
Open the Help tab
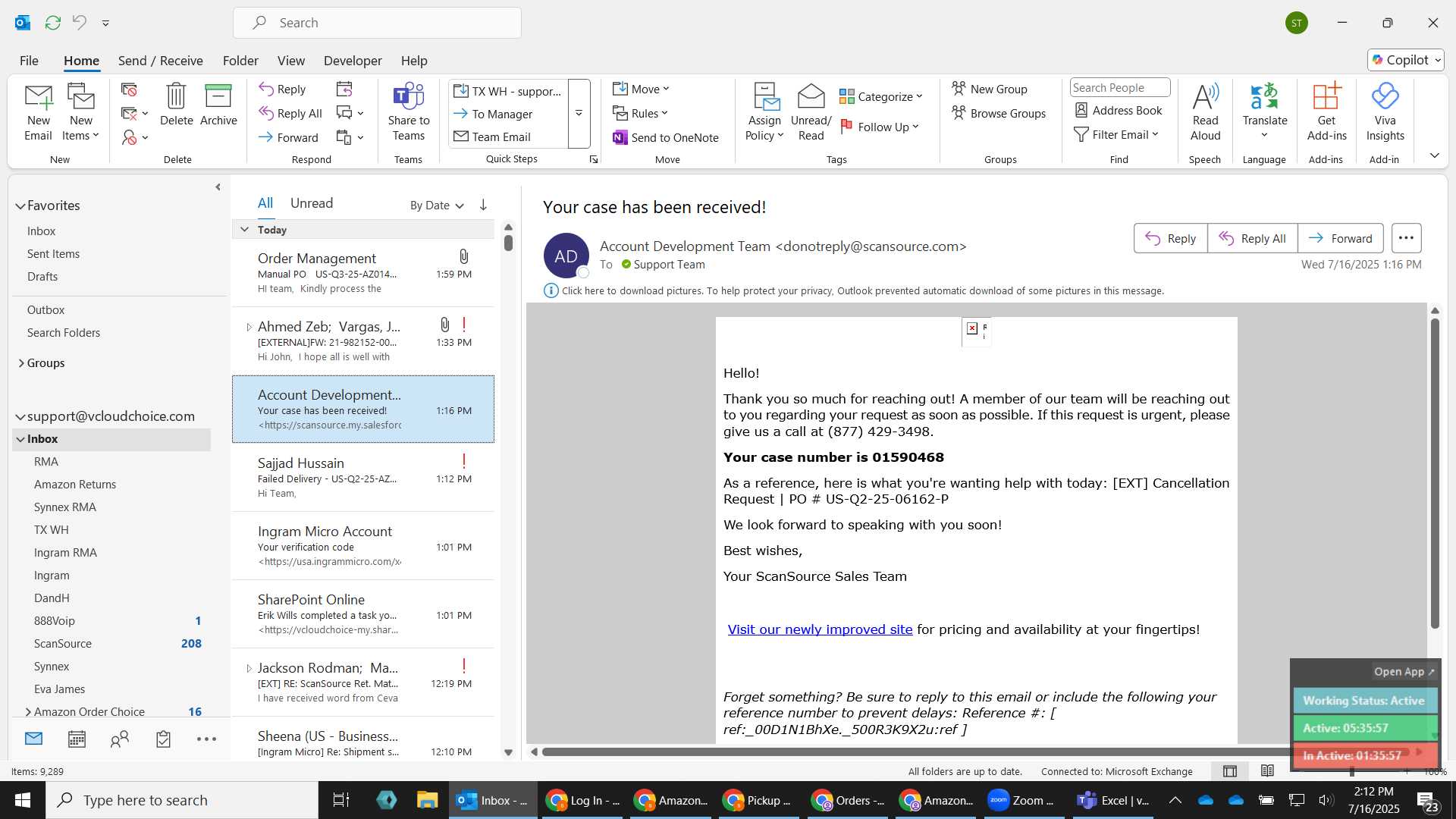click(414, 60)
